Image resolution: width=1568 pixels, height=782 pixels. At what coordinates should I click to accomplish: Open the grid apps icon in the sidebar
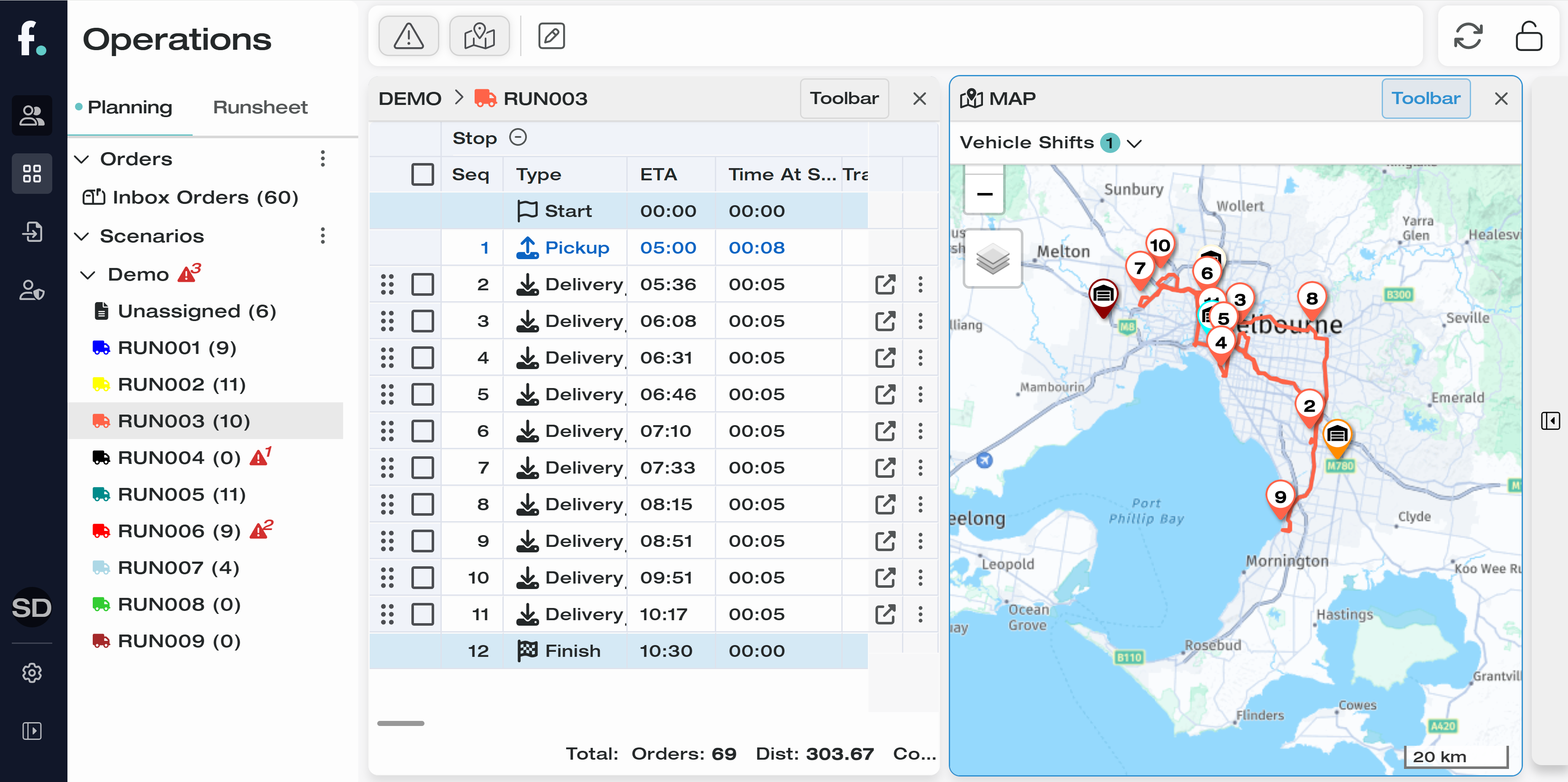tap(32, 174)
